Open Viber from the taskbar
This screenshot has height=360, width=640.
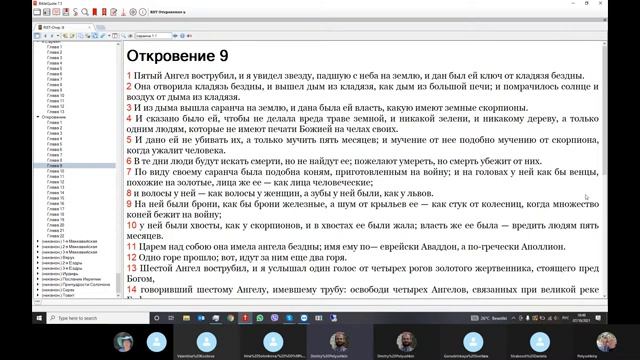(274, 318)
